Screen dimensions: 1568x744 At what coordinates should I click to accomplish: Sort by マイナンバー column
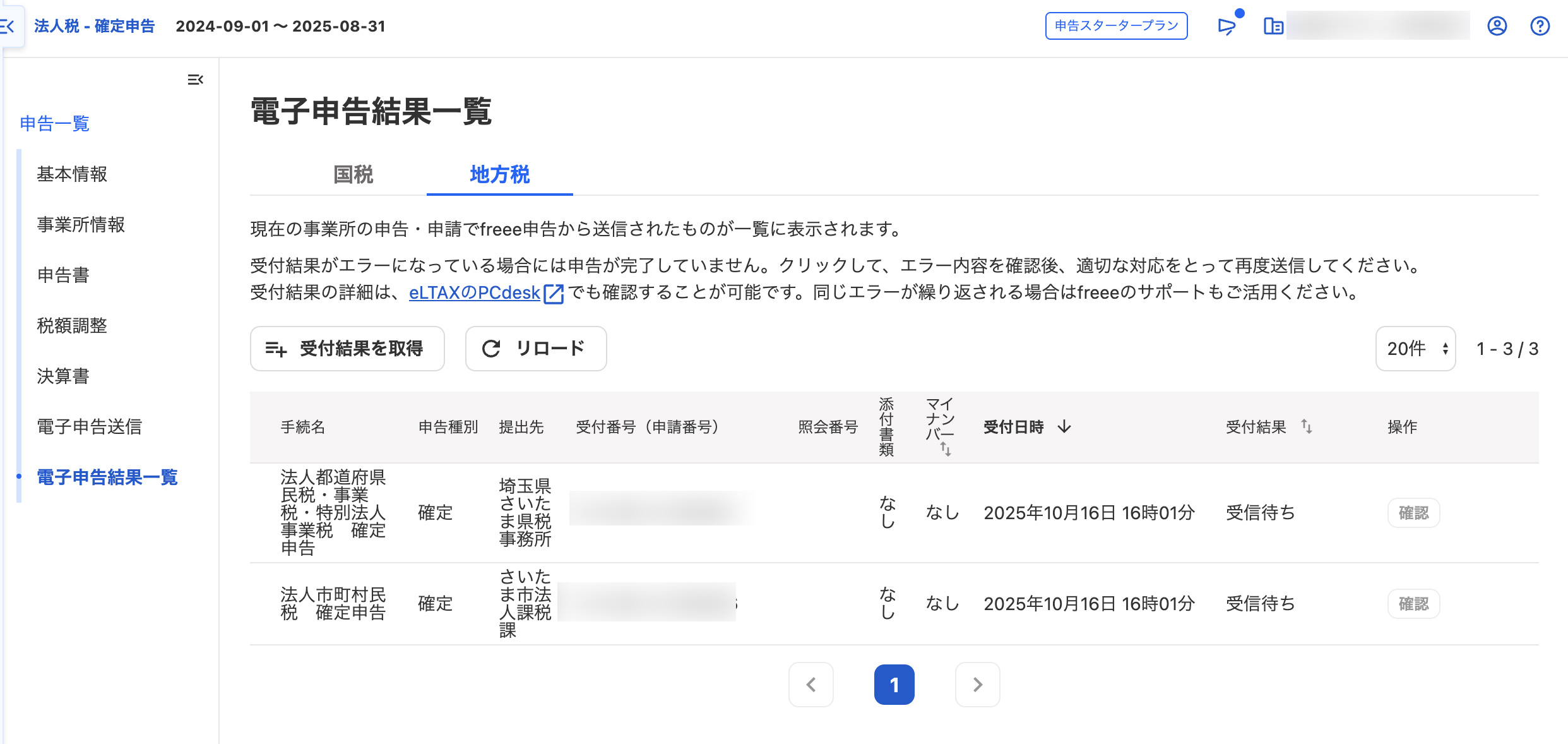coord(945,449)
